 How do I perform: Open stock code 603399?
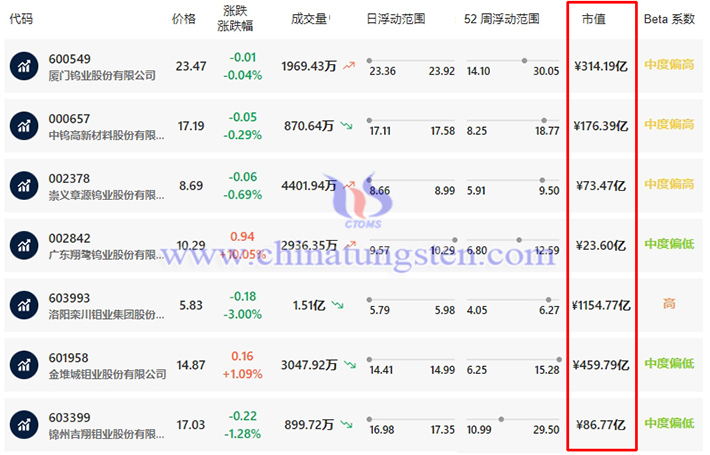coord(70,417)
